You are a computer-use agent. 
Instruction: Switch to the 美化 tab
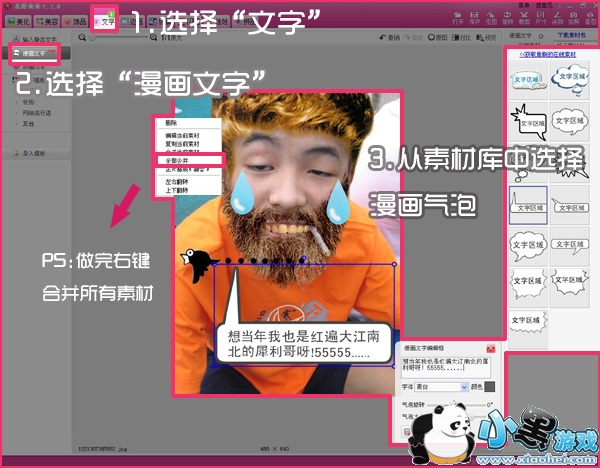pyautogui.click(x=19, y=22)
